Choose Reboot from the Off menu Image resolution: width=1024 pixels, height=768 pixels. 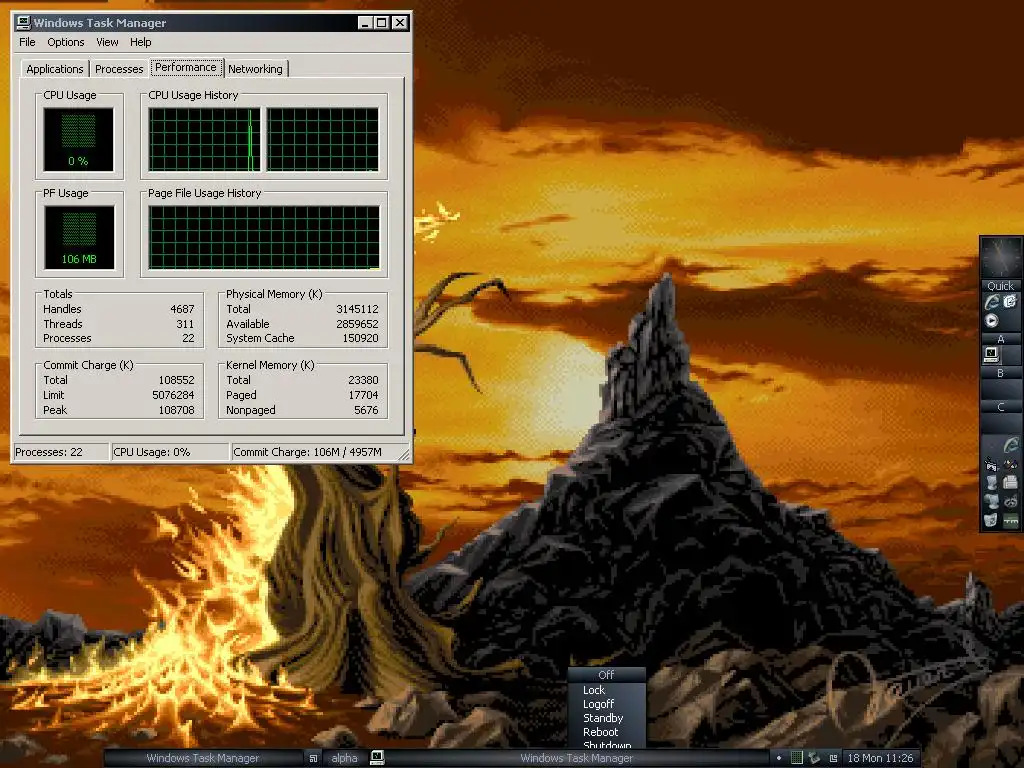600,732
